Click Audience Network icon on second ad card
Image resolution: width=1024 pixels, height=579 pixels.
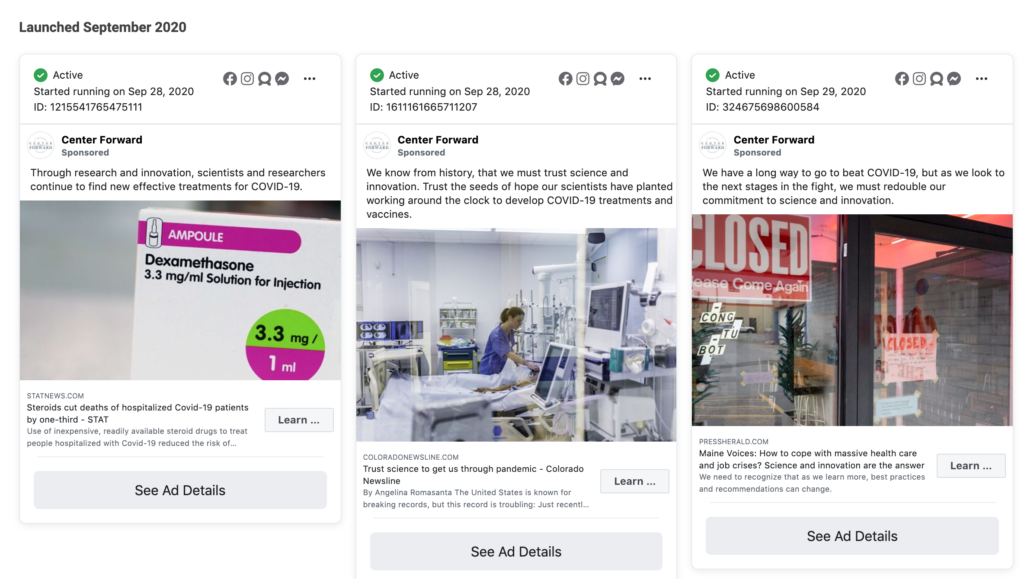click(x=600, y=79)
